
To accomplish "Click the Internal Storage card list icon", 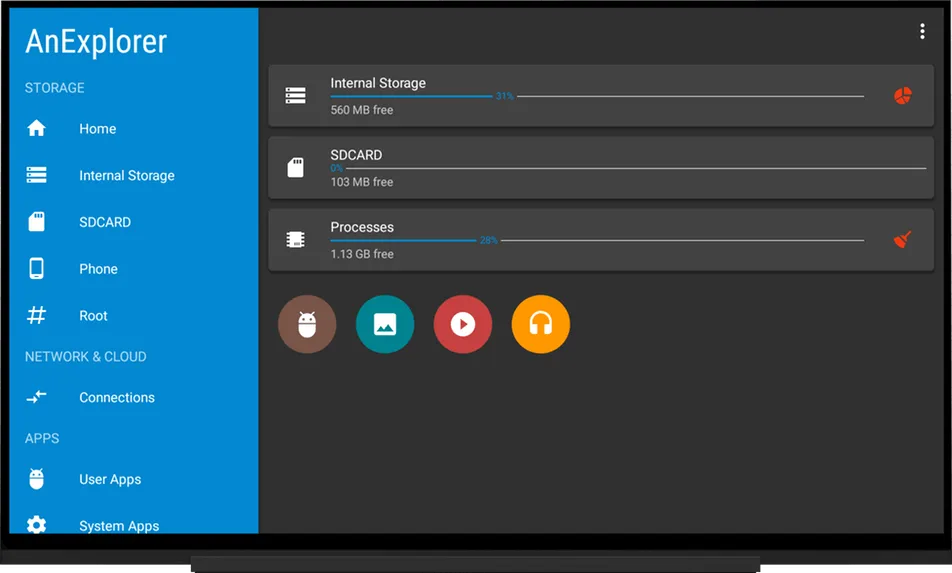I will click(x=296, y=96).
